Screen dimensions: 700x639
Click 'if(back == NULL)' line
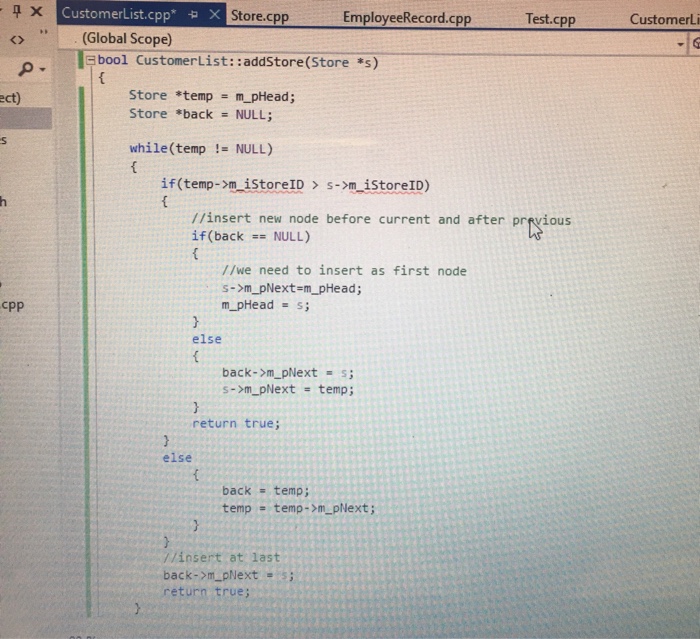click(x=251, y=236)
